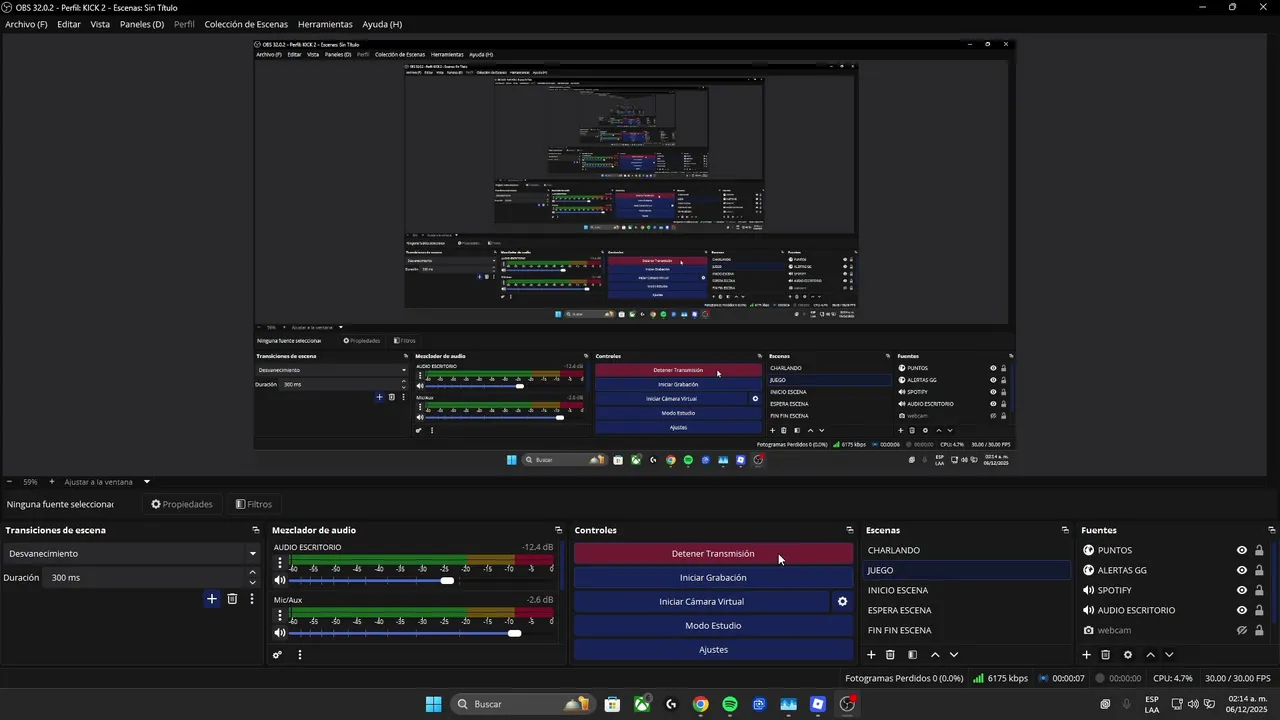Click the duration 300 ms field

coord(146,578)
